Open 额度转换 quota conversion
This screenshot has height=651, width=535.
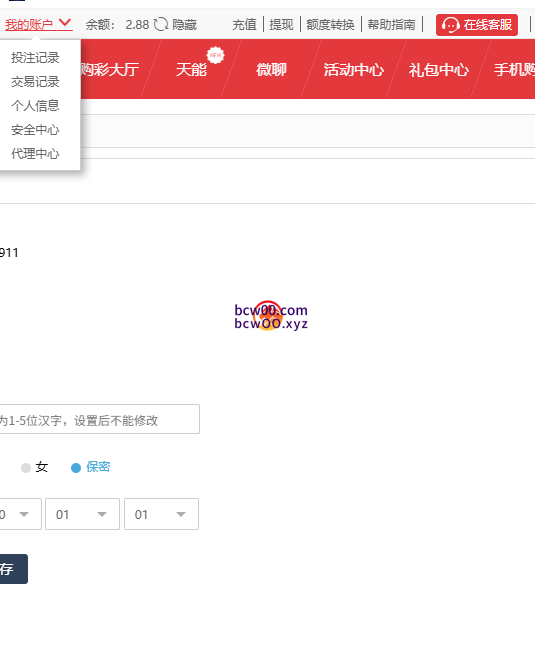pos(330,25)
